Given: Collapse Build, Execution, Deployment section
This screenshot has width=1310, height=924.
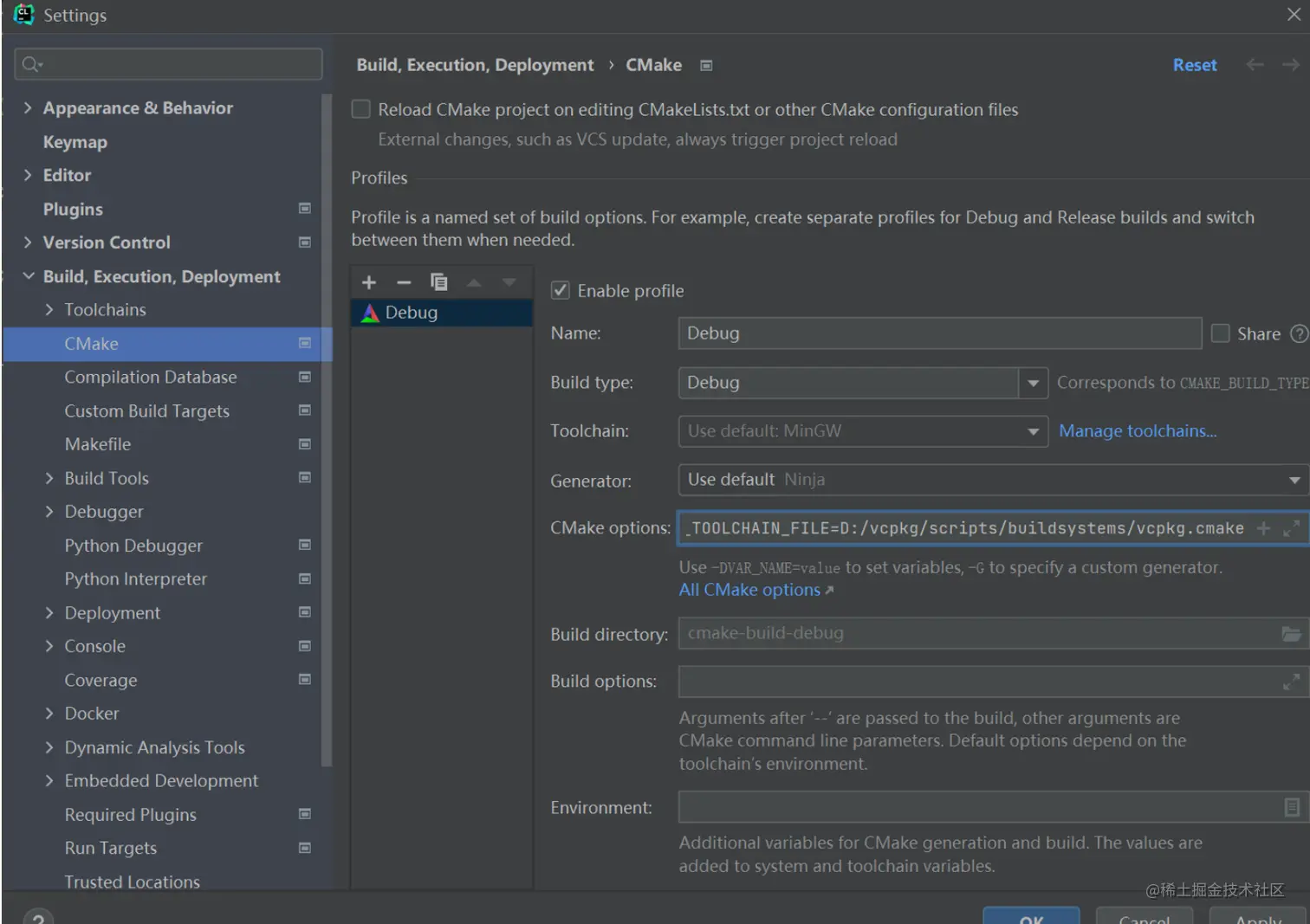Looking at the screenshot, I should pyautogui.click(x=28, y=276).
